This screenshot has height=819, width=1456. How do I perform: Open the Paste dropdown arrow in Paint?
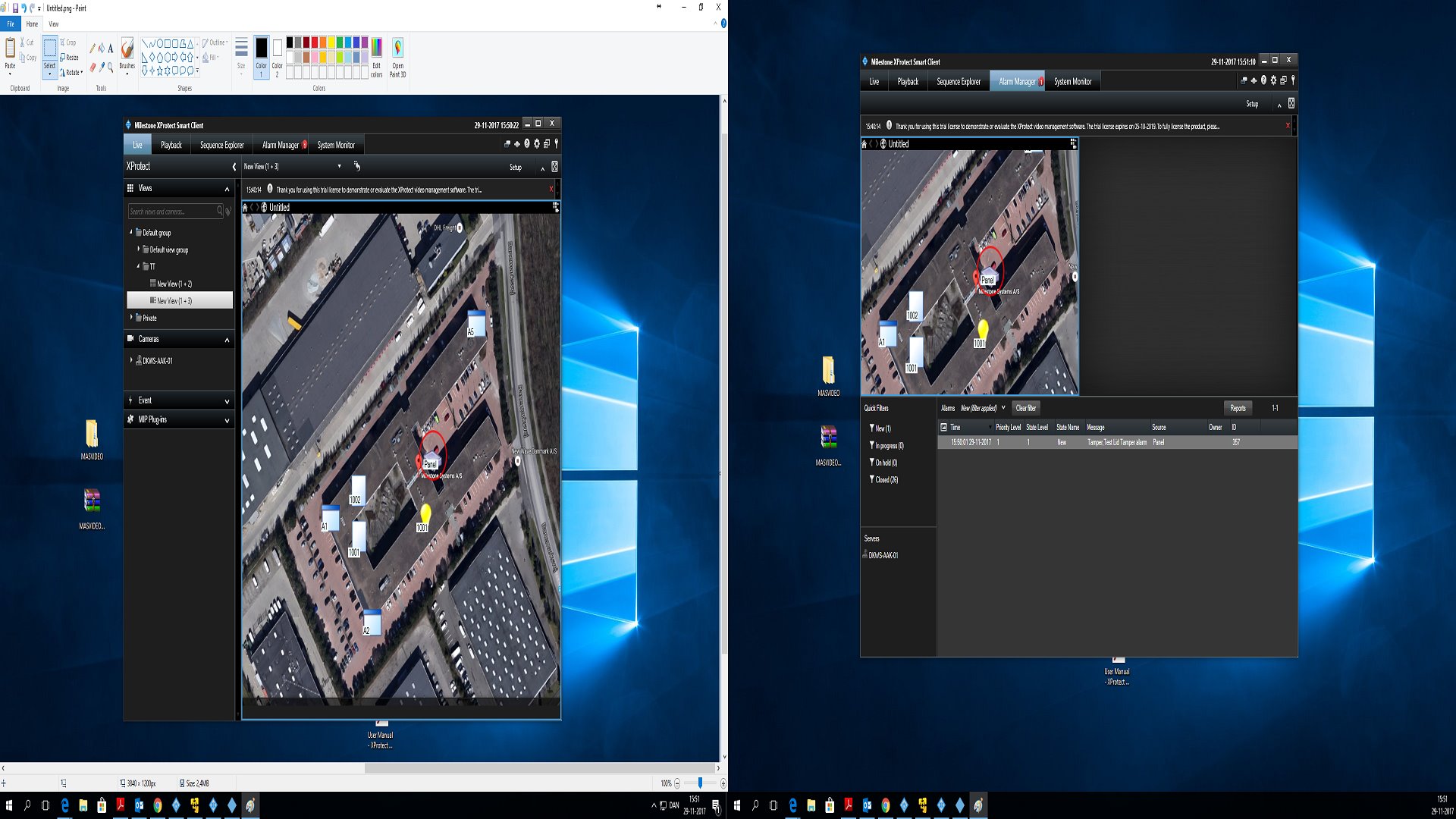click(x=10, y=74)
